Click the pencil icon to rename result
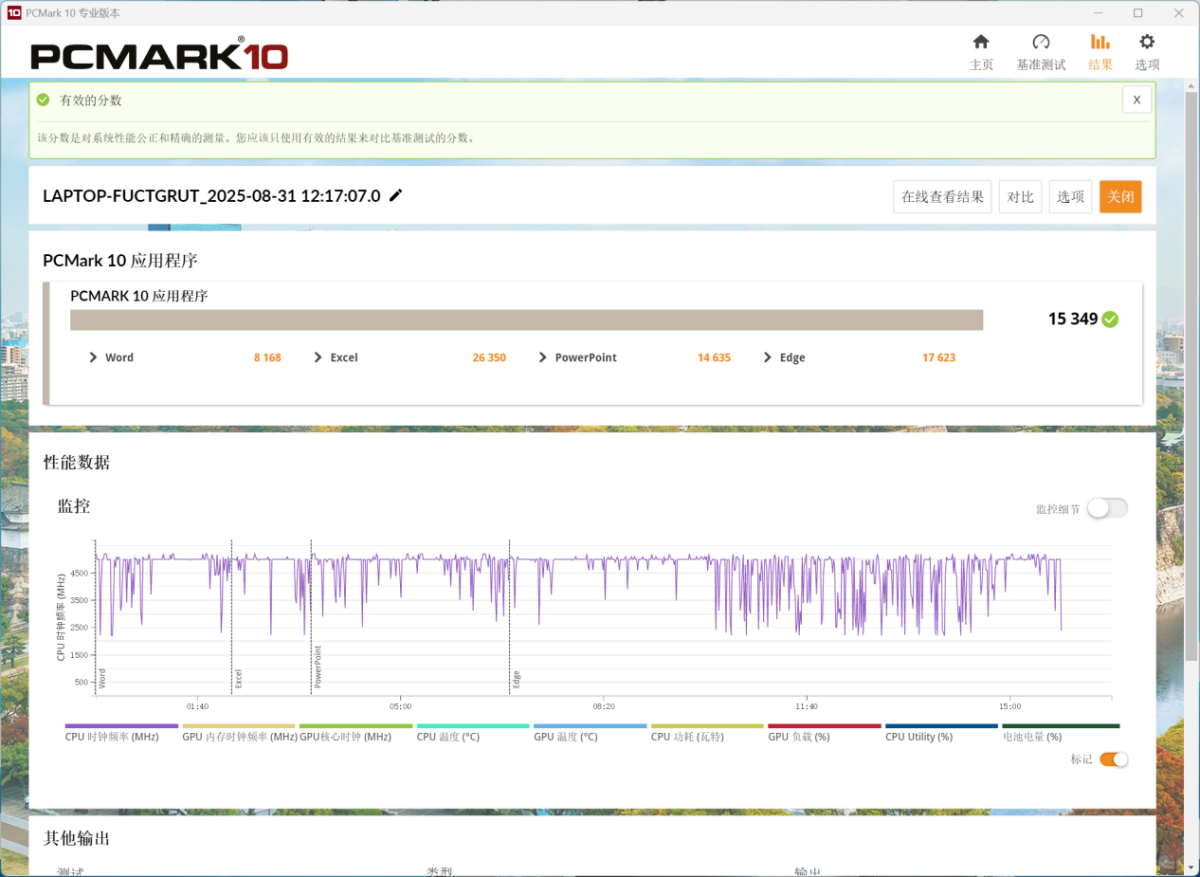 (396, 196)
